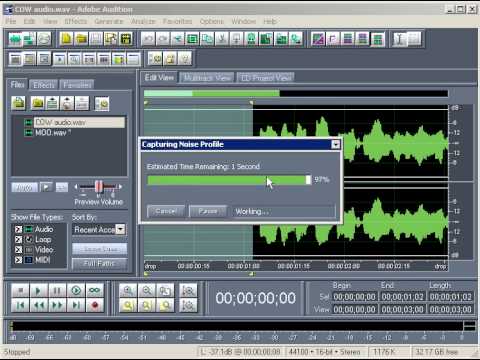Viewport: 480px width, 360px height.
Task: Select the I-beam time selection tool
Action: (x=400, y=39)
